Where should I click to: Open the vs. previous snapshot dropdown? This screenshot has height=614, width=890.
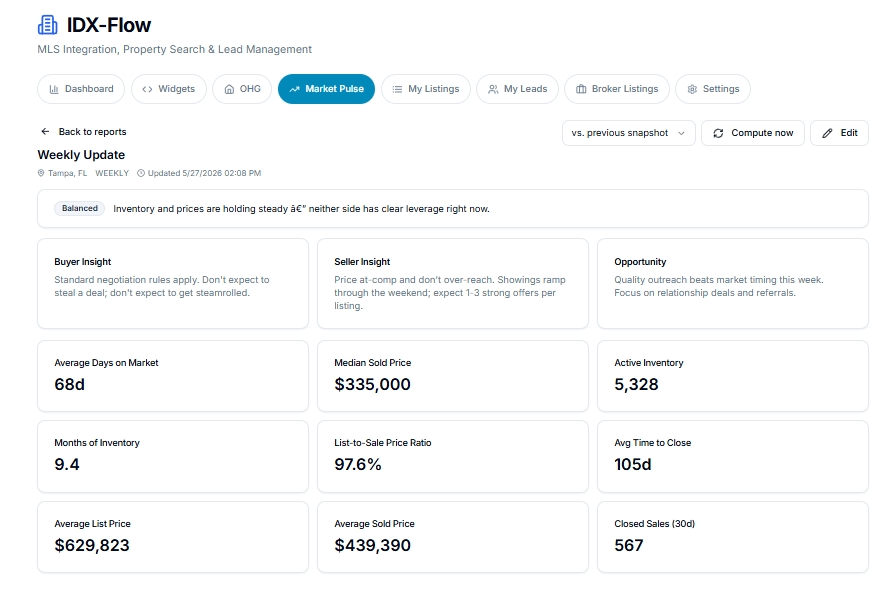[628, 133]
